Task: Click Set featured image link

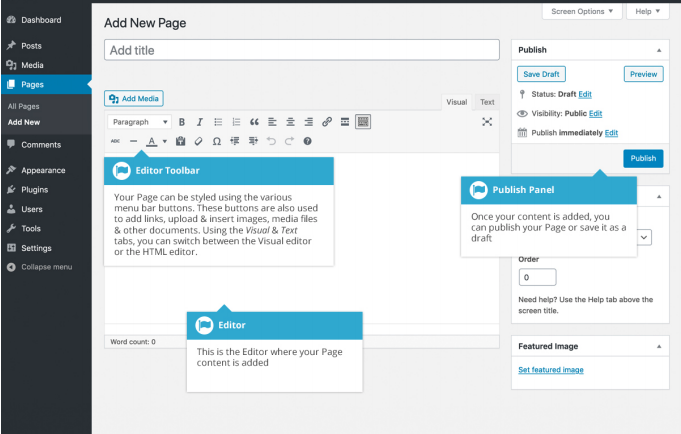Action: click(x=551, y=370)
